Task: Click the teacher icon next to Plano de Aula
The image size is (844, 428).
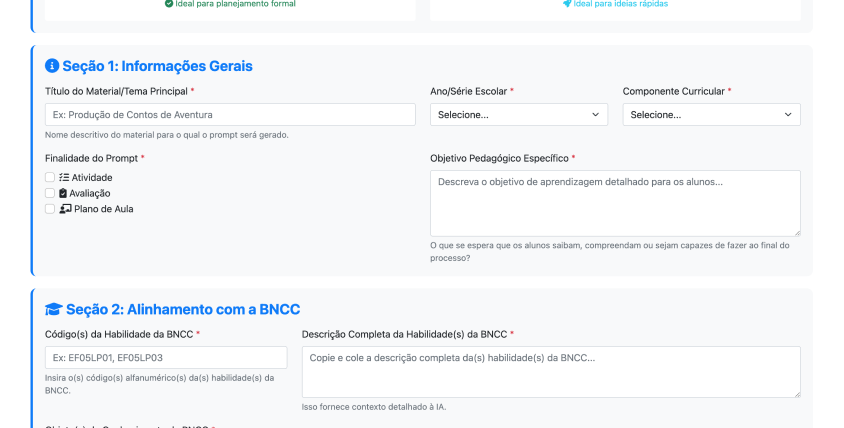Action: 65,209
